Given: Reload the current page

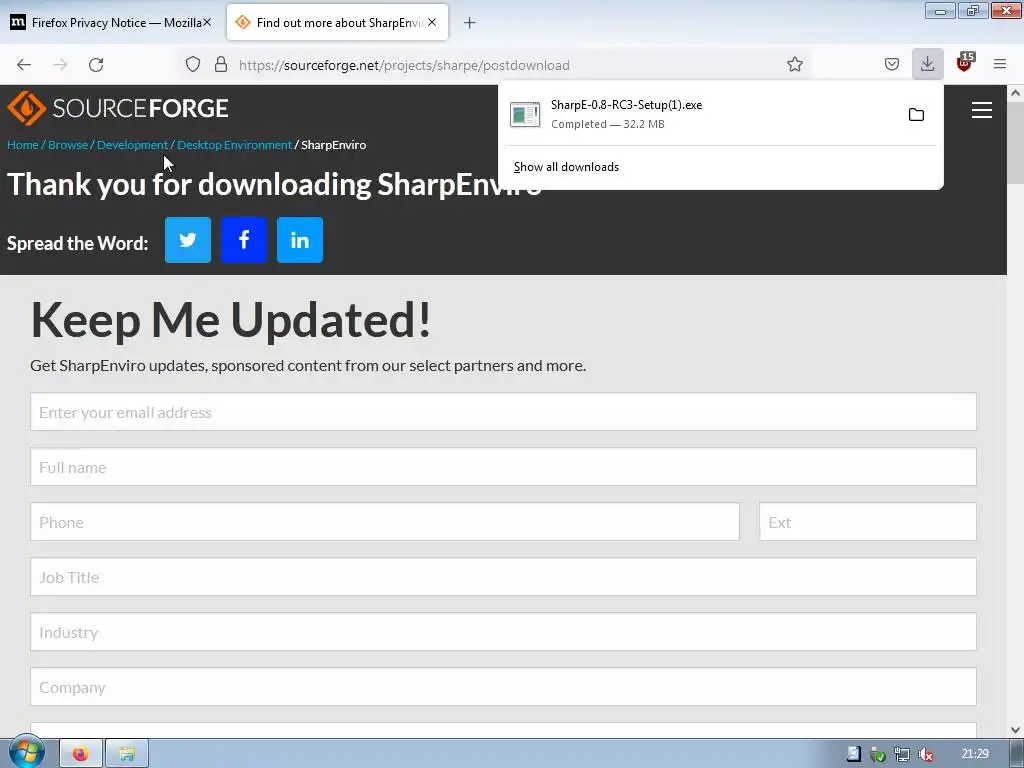Looking at the screenshot, I should click(x=96, y=65).
